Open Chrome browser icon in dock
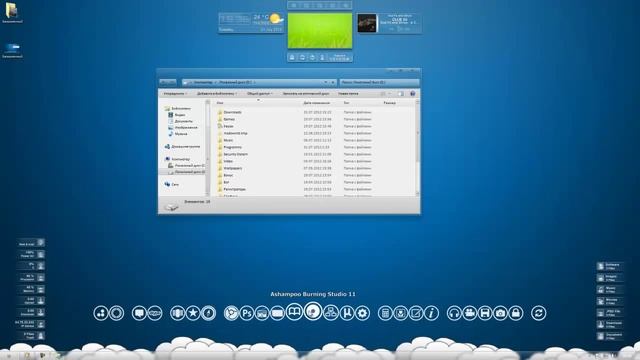 coord(231,313)
